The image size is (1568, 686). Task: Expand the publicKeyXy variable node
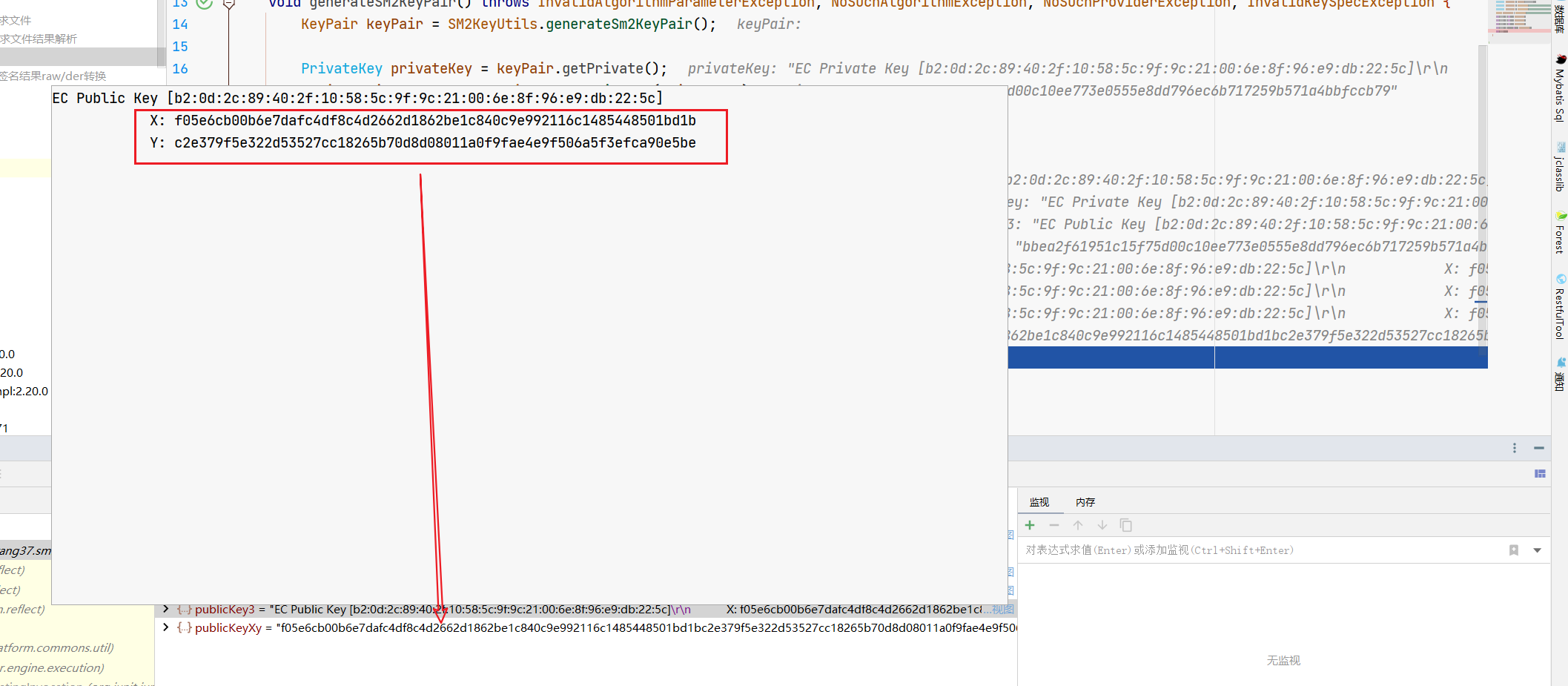166,627
